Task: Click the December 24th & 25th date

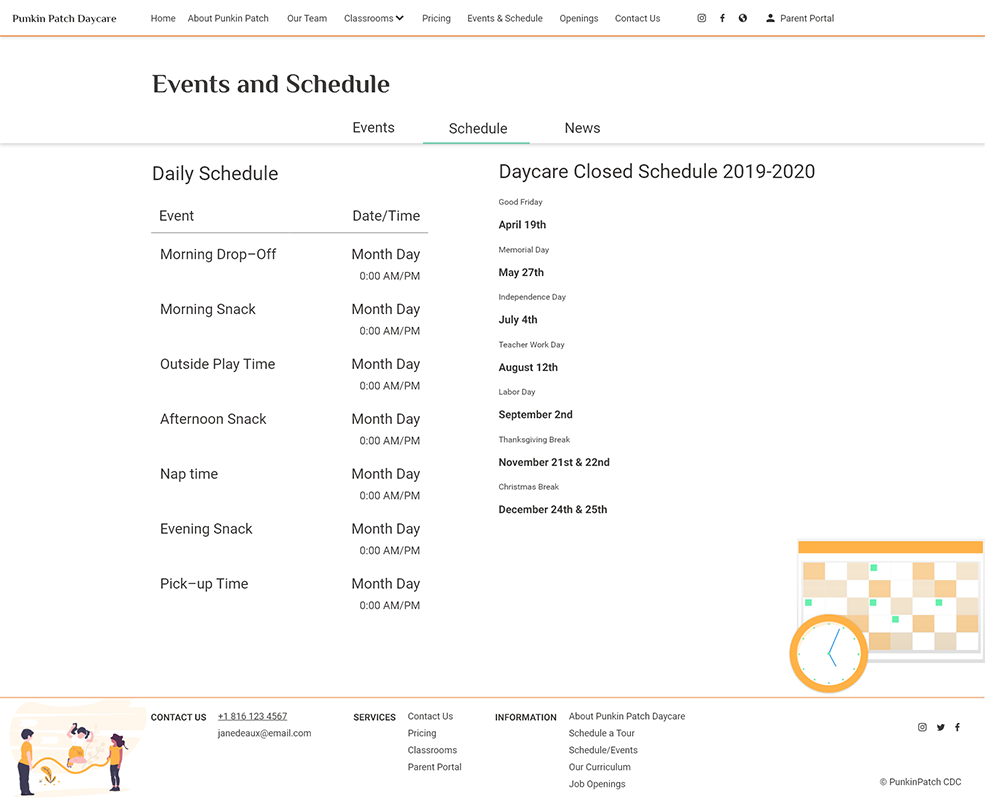Action: tap(553, 509)
